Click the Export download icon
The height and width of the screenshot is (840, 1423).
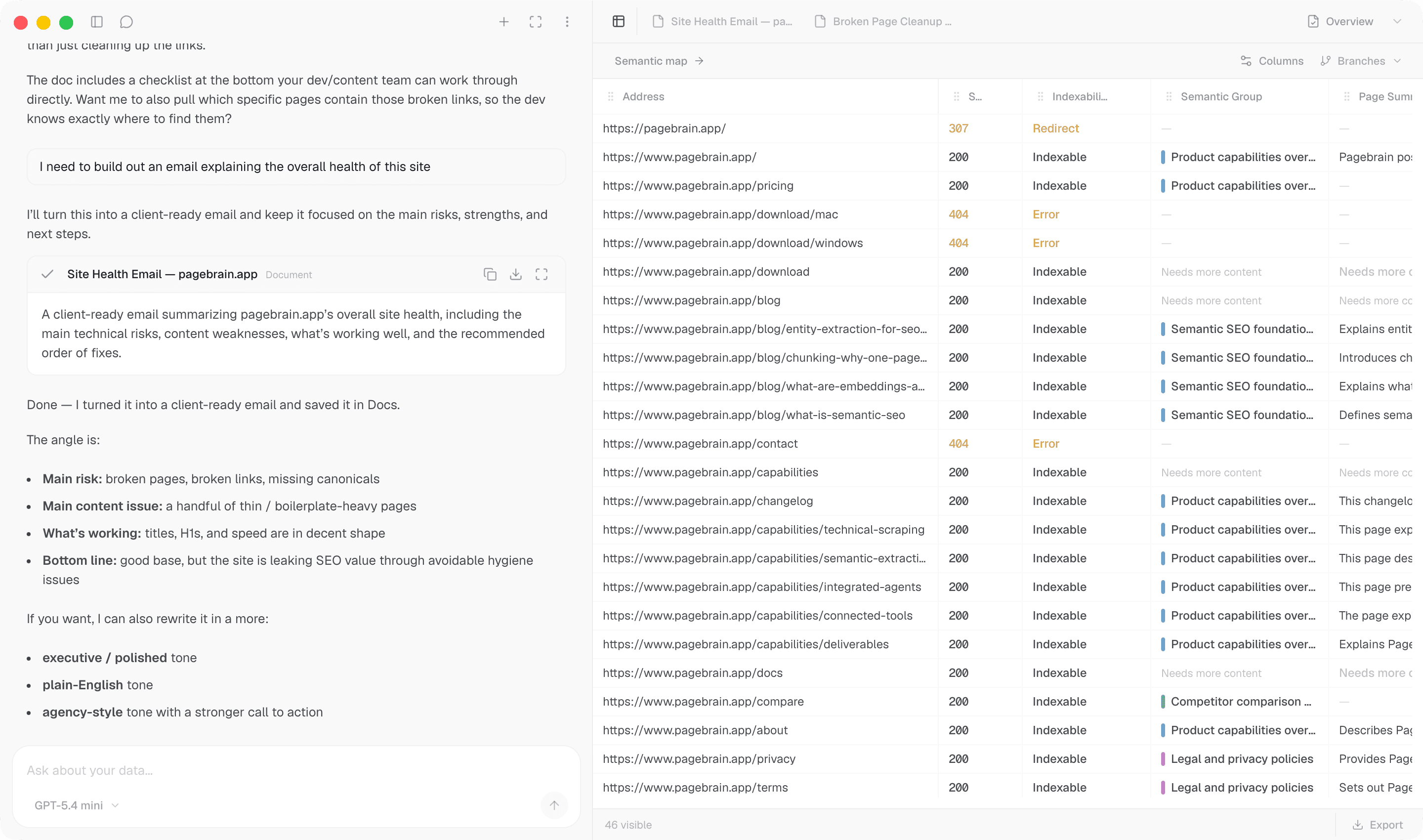click(x=1358, y=825)
